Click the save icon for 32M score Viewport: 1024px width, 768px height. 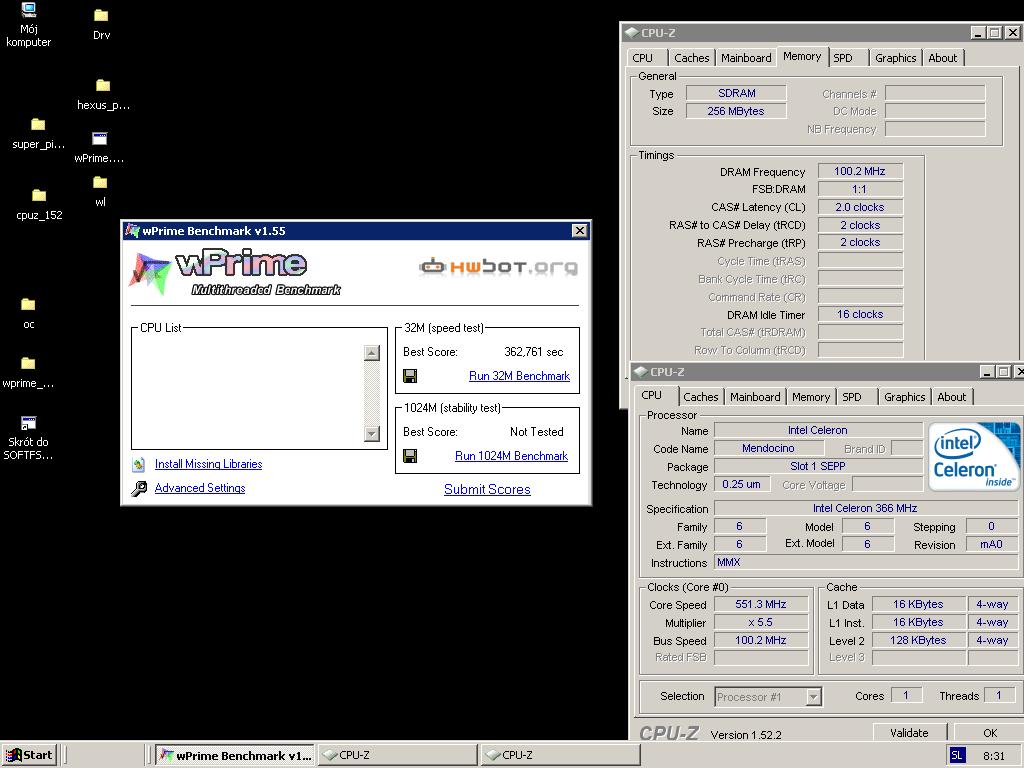tap(410, 376)
